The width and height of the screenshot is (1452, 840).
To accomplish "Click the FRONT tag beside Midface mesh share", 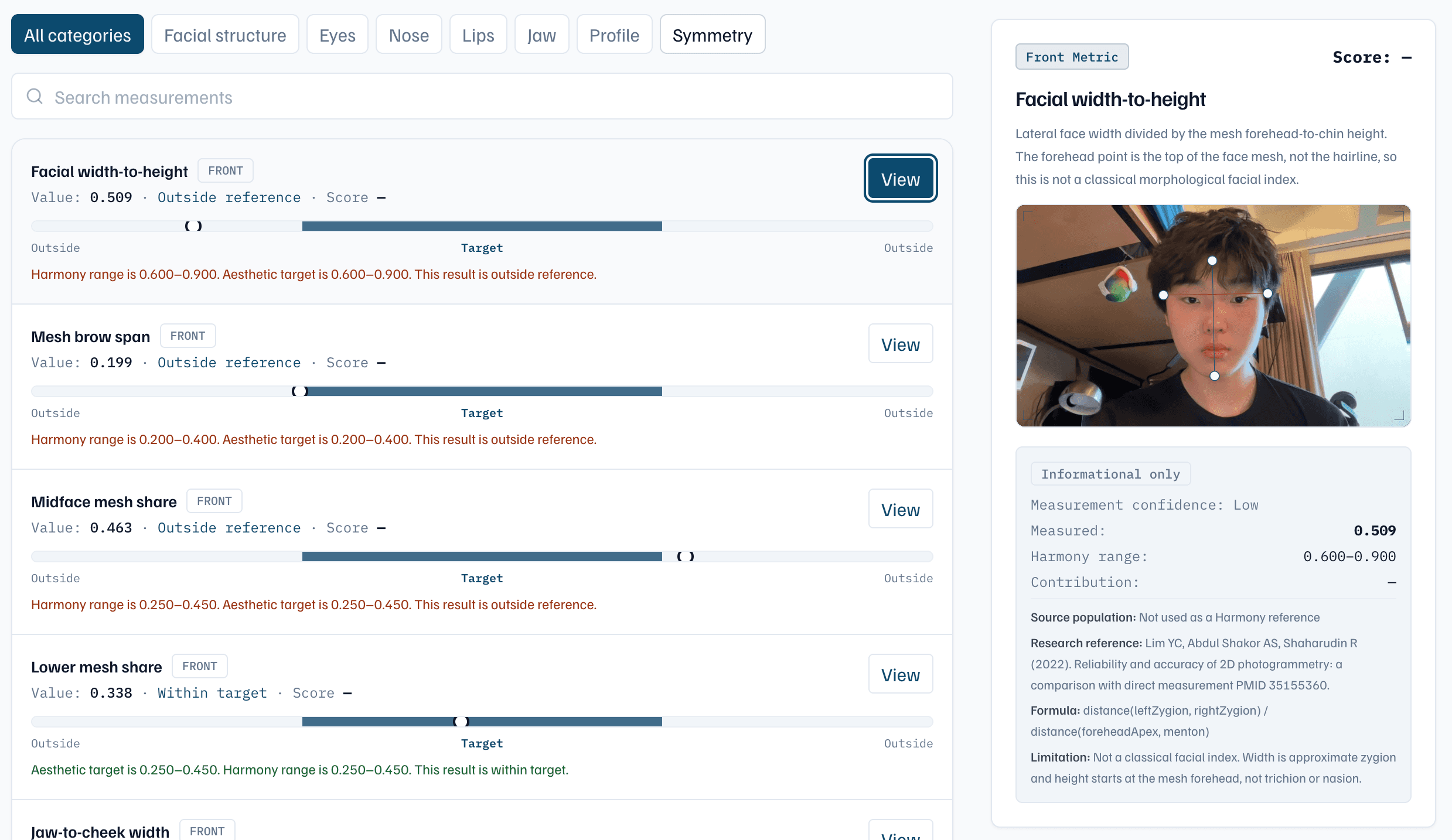I will tap(214, 501).
